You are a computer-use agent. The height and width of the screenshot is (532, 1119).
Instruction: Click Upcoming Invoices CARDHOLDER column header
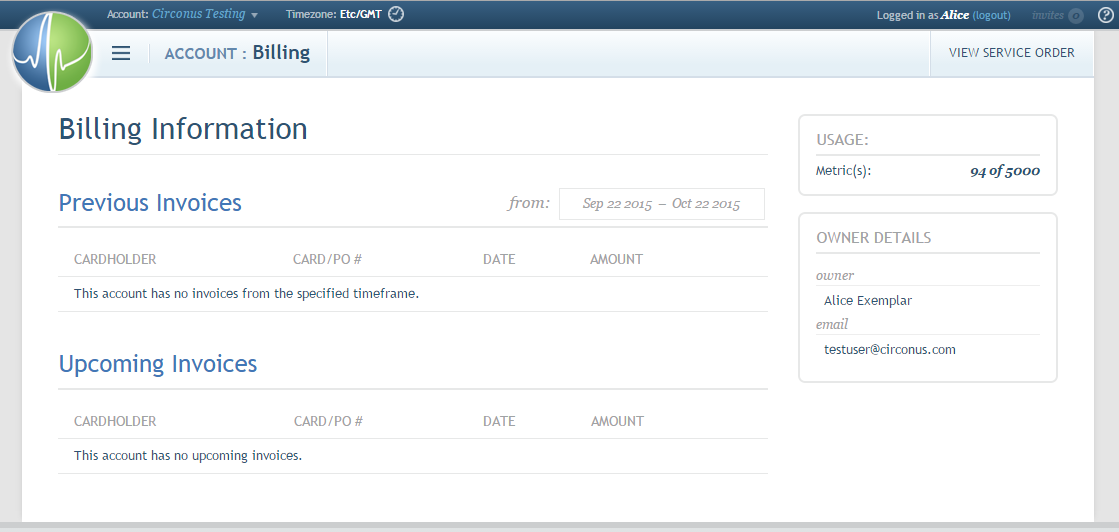pyautogui.click(x=115, y=421)
